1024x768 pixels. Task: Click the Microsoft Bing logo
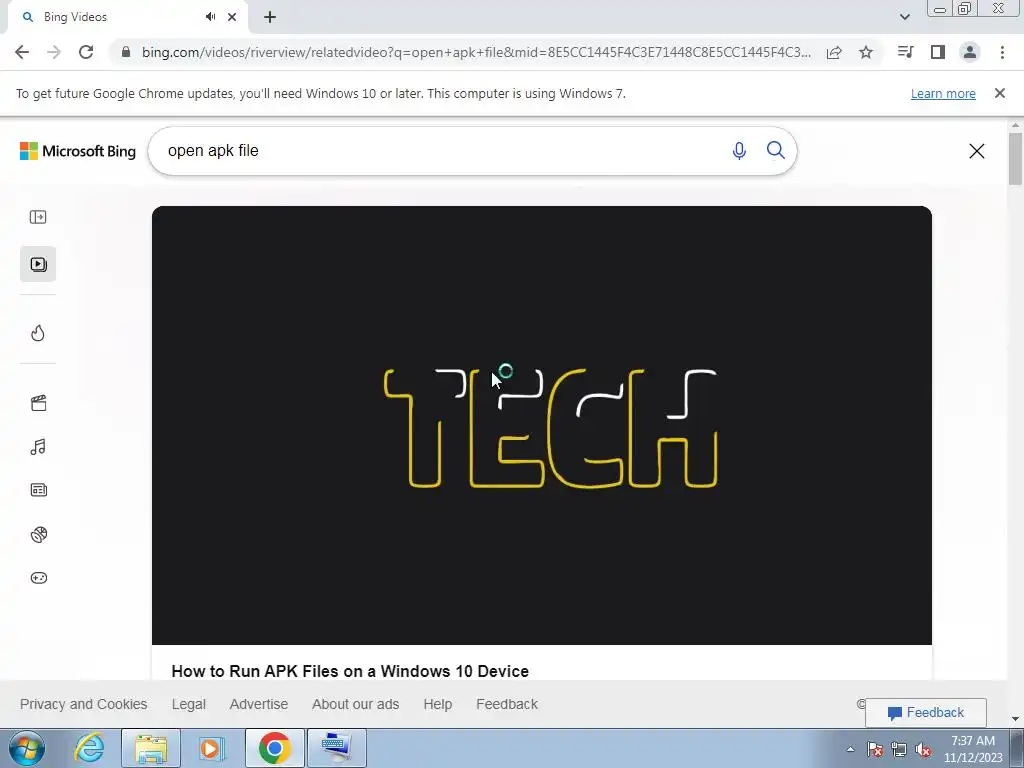pos(78,151)
